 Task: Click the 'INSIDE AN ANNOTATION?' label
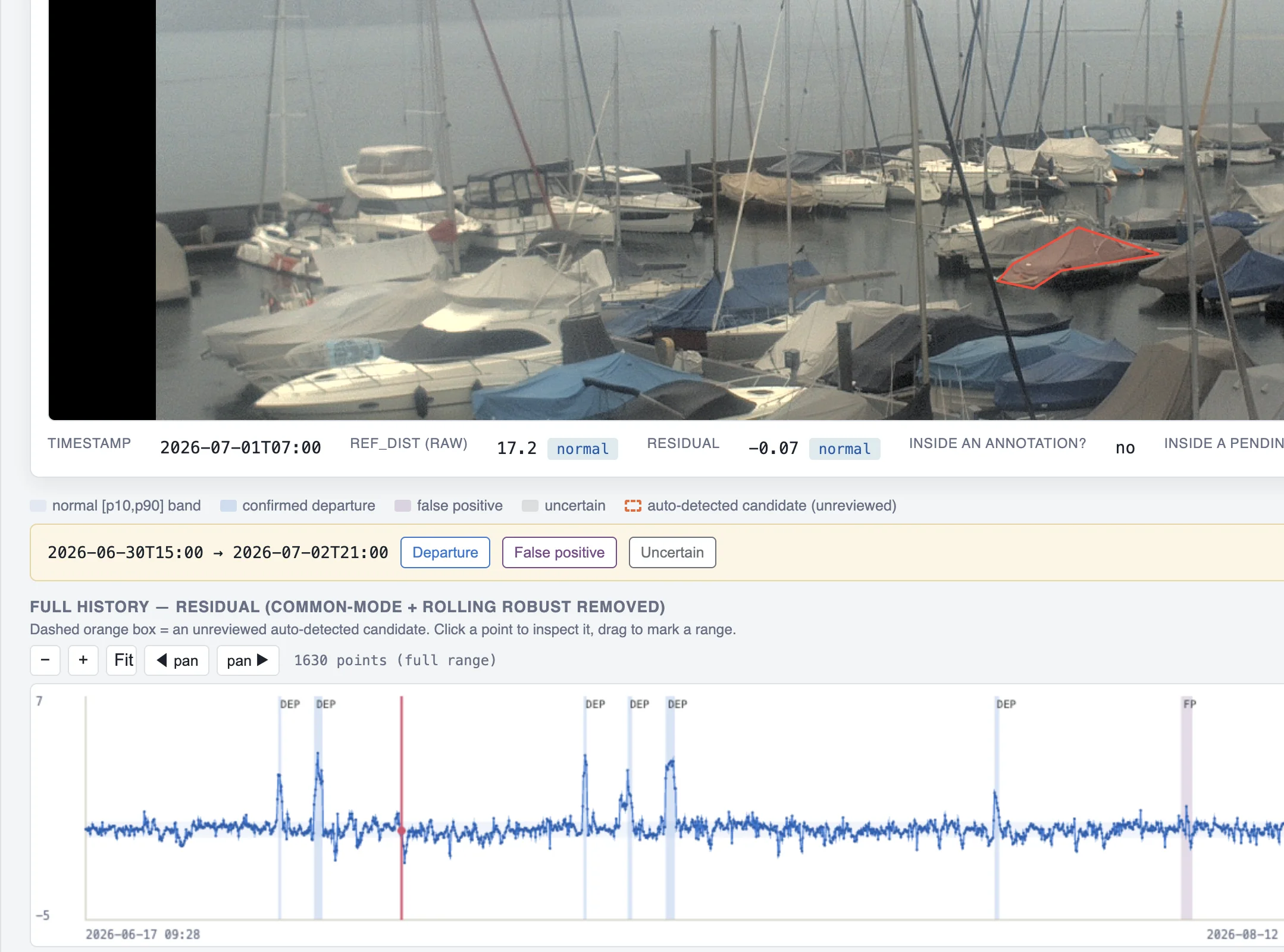(x=997, y=443)
